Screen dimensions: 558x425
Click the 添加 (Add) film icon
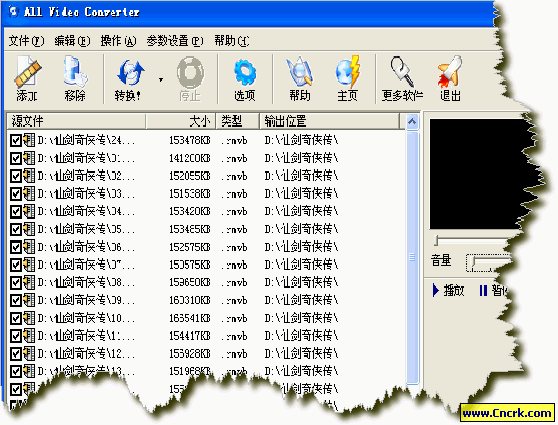click(27, 72)
